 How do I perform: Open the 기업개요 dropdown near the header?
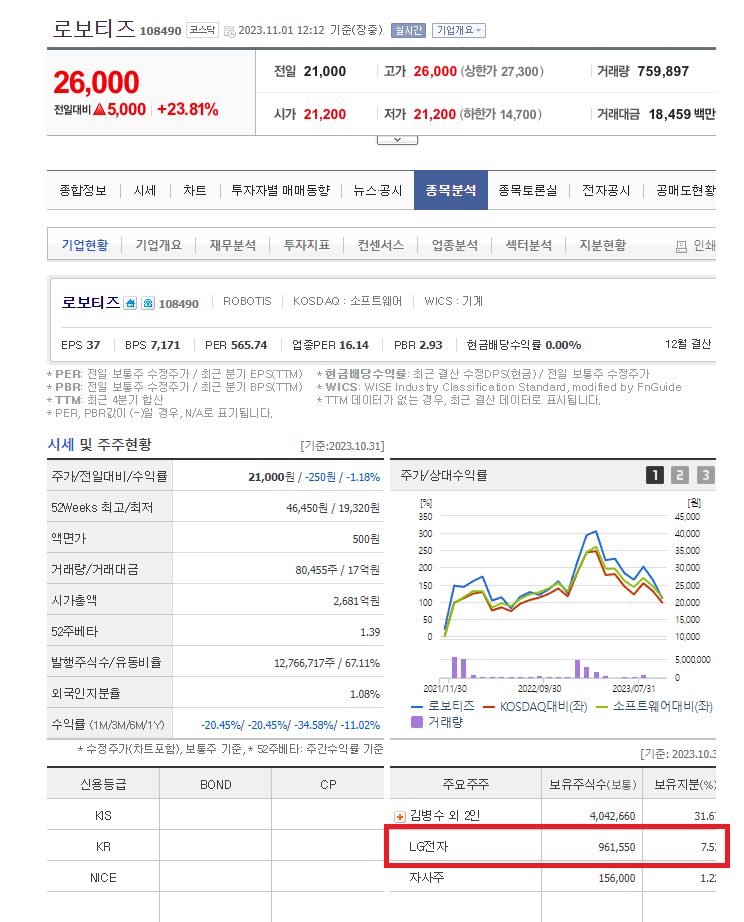(x=459, y=30)
